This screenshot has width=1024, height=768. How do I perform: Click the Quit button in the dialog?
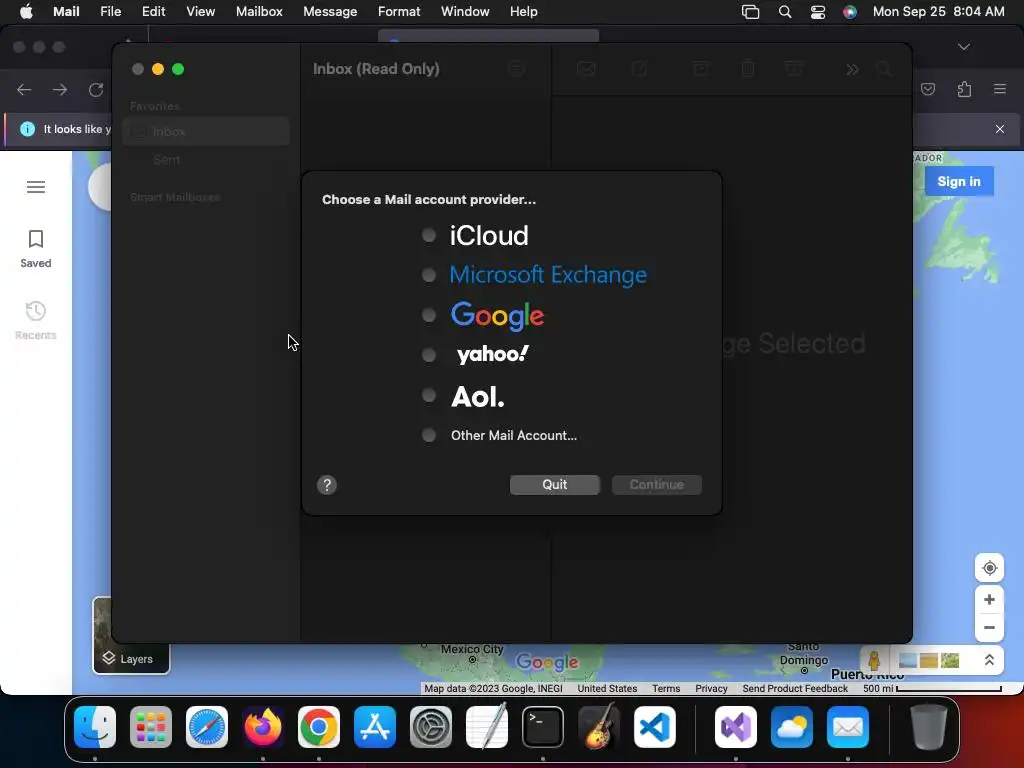(x=554, y=485)
